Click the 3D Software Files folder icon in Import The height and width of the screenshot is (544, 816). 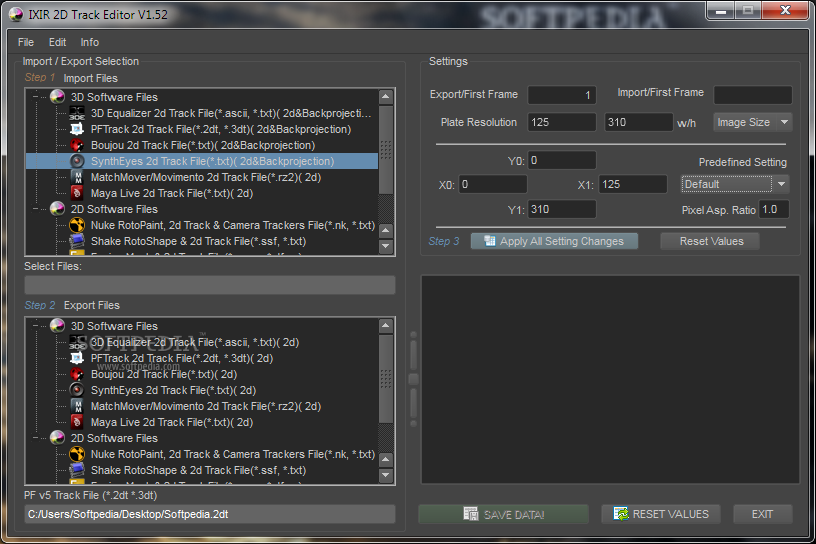point(57,97)
